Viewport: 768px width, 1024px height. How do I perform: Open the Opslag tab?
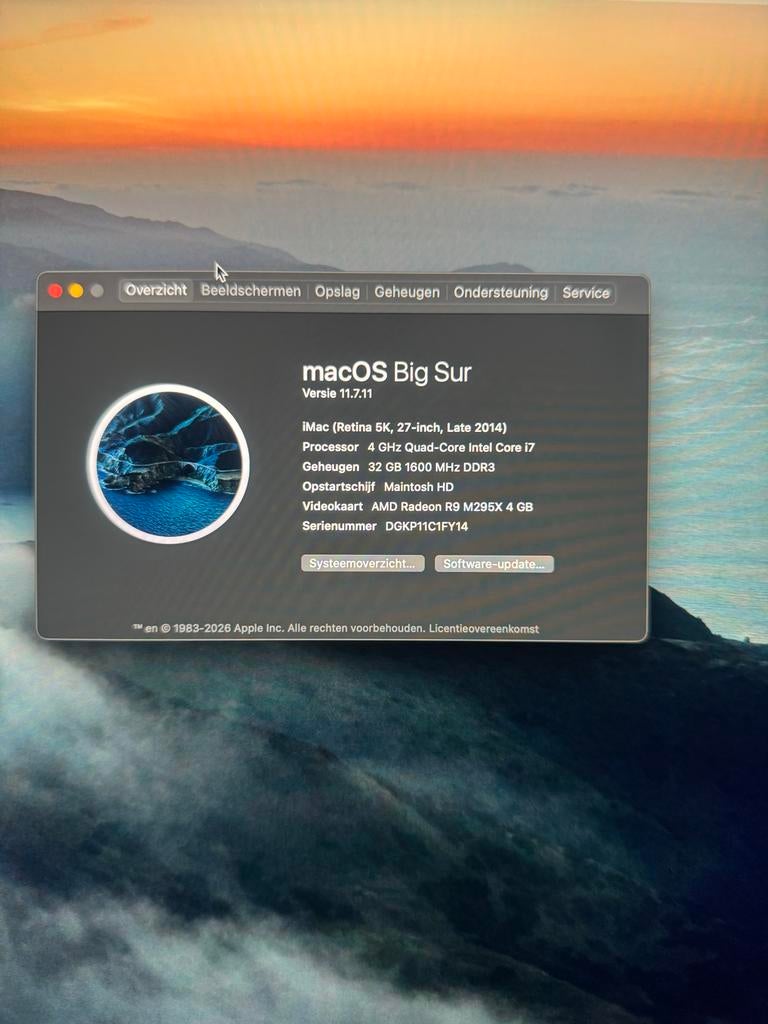tap(337, 292)
